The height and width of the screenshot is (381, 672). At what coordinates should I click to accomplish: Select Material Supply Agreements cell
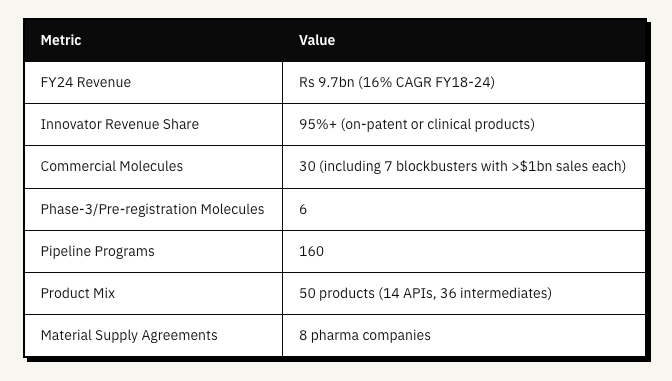point(153,335)
